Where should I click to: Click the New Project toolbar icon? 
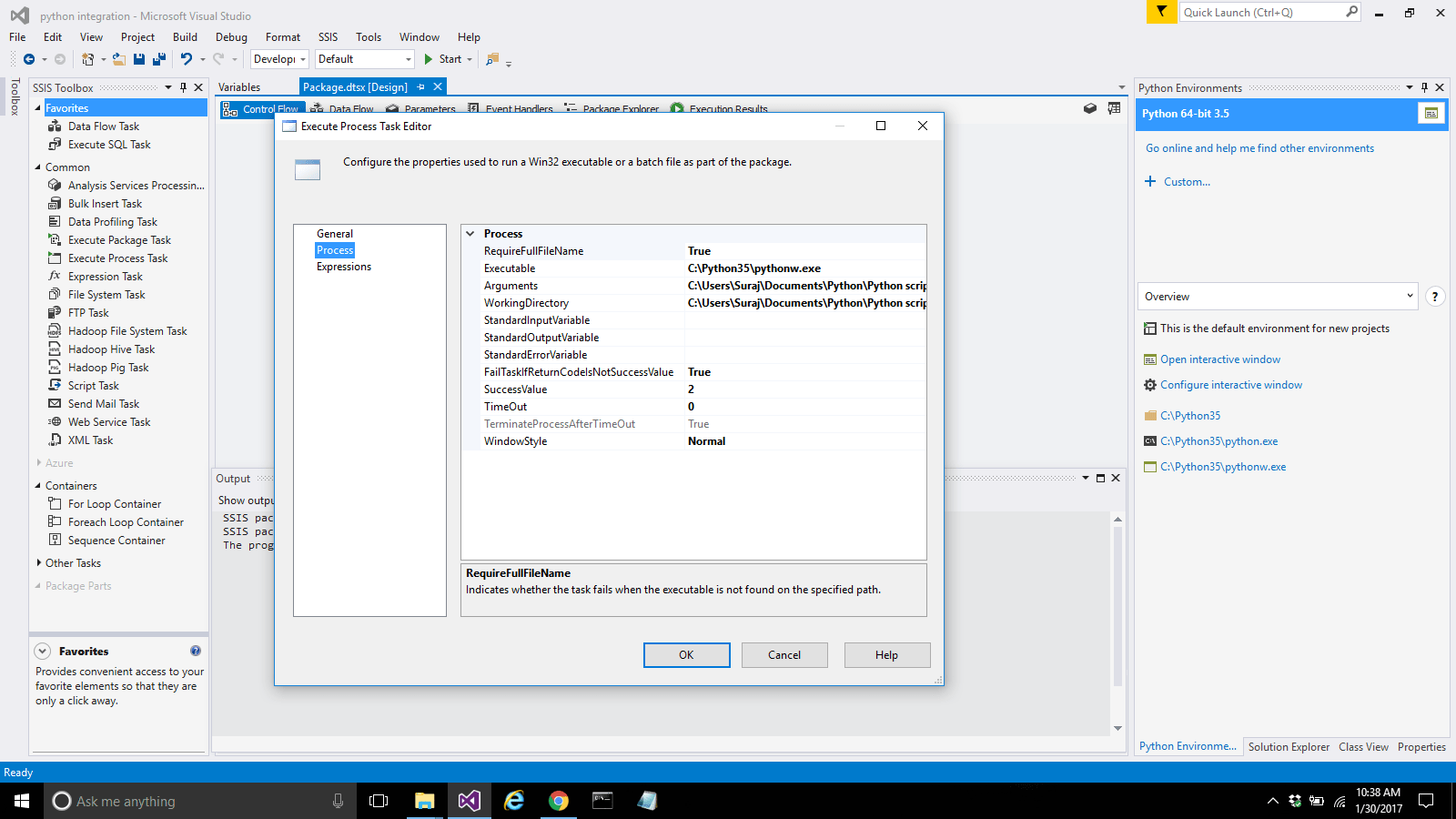87,59
